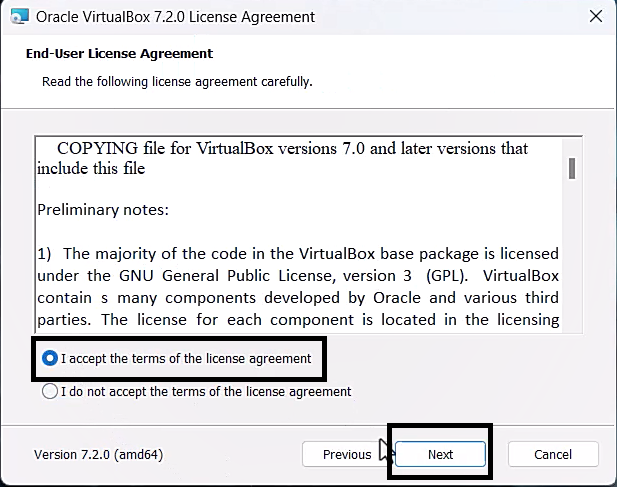The width and height of the screenshot is (617, 487).
Task: Click the VirtualBox installer icon in title bar
Action: [x=18, y=17]
